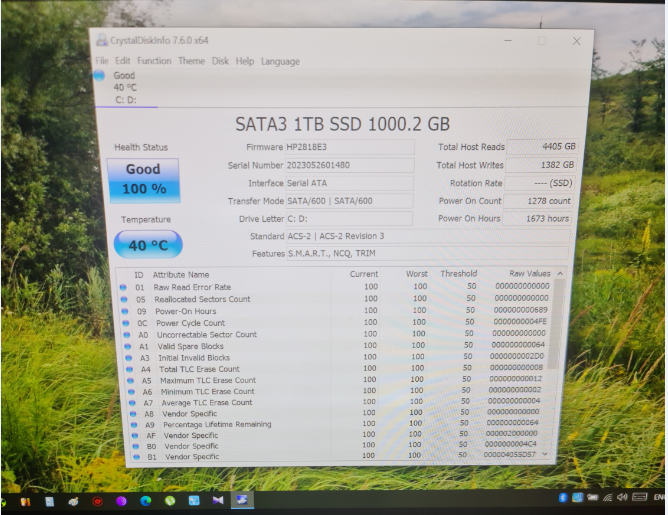Click the CrystalDiskInfo taskbar icon
668x515 pixels.
pyautogui.click(x=242, y=500)
